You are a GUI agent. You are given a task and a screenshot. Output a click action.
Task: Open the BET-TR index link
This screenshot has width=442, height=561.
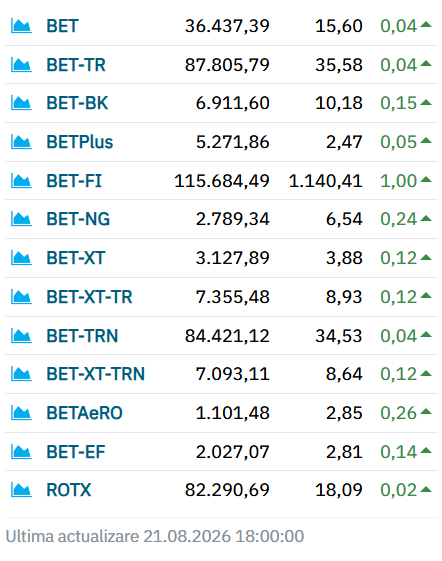coord(76,65)
